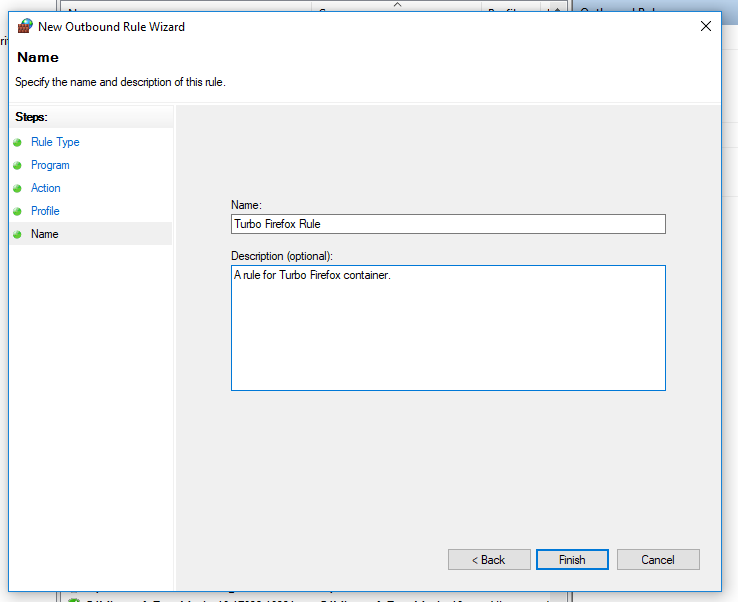
Task: Click Finish to create the rule
Action: click(572, 560)
